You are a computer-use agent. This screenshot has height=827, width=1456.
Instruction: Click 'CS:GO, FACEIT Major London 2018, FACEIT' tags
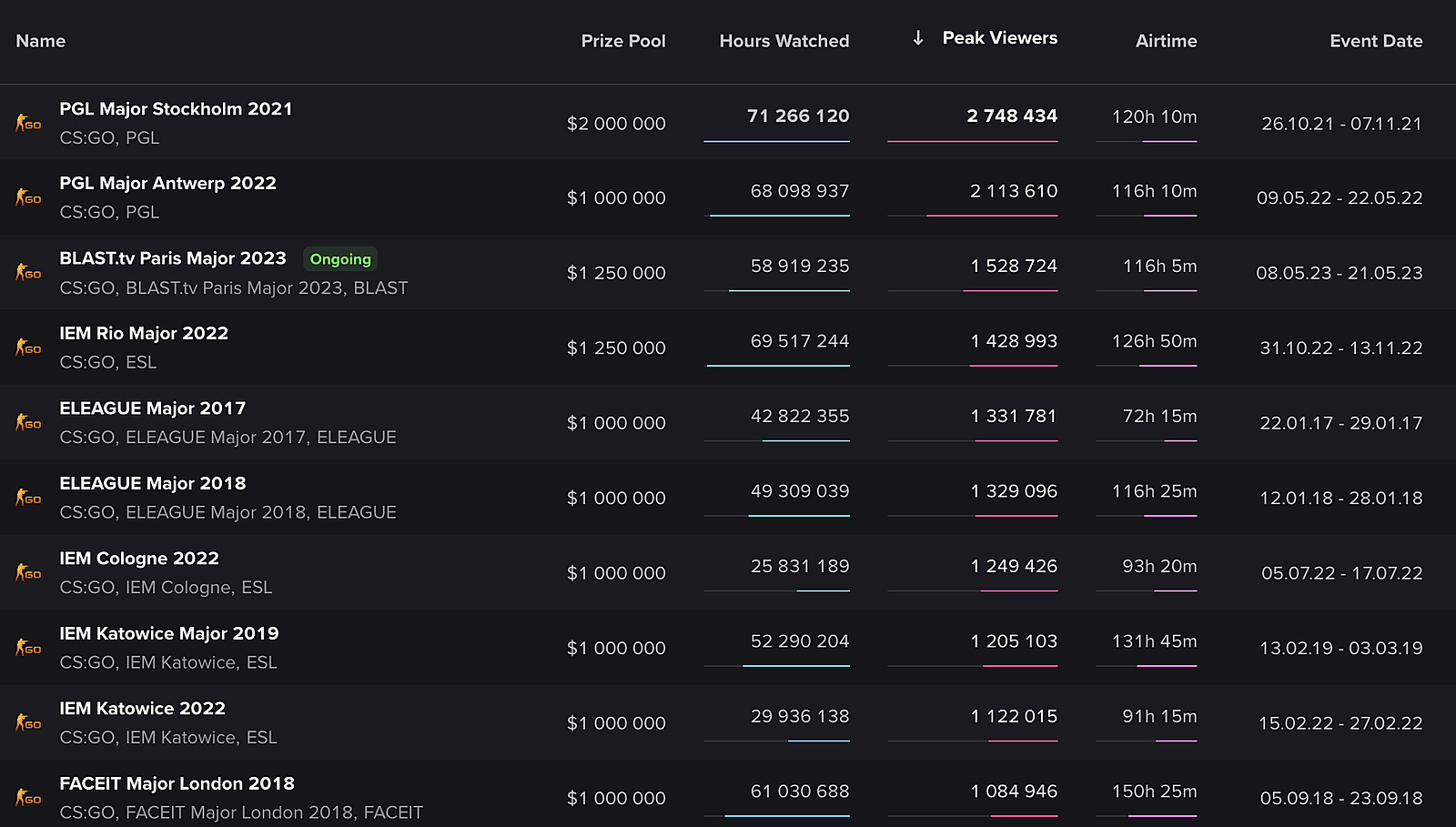241,813
